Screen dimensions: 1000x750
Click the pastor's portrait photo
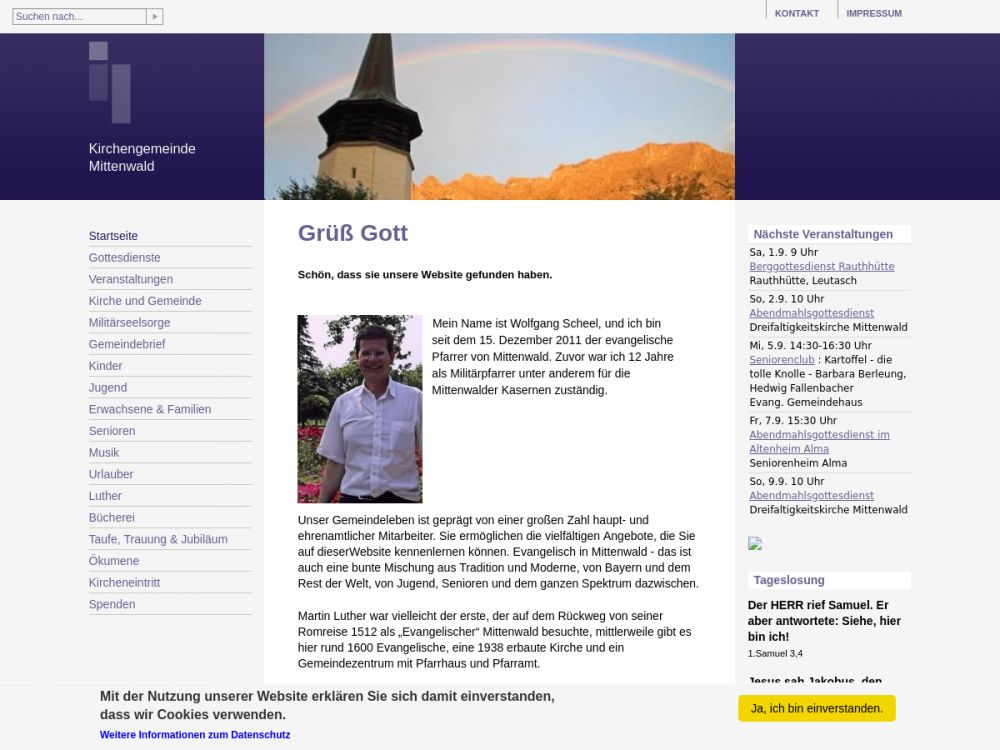360,409
